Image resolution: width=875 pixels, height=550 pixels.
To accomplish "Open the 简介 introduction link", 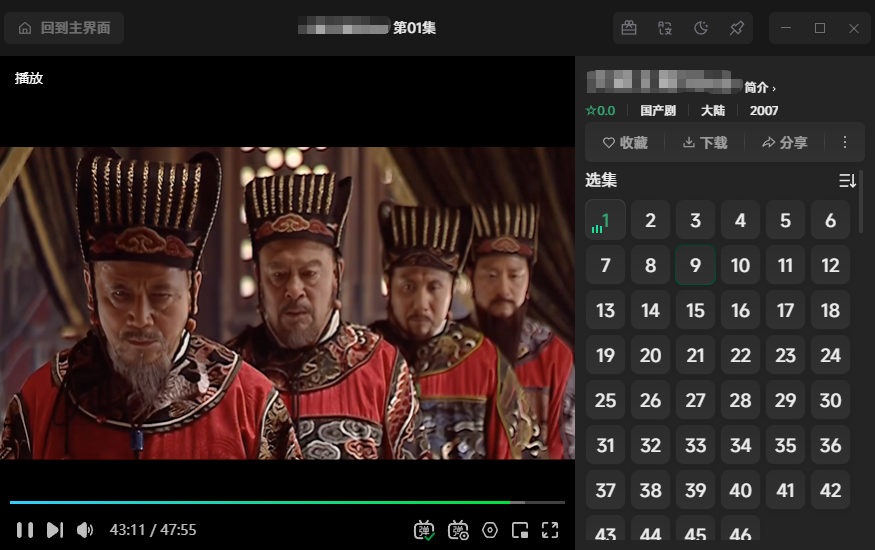I will 759,88.
